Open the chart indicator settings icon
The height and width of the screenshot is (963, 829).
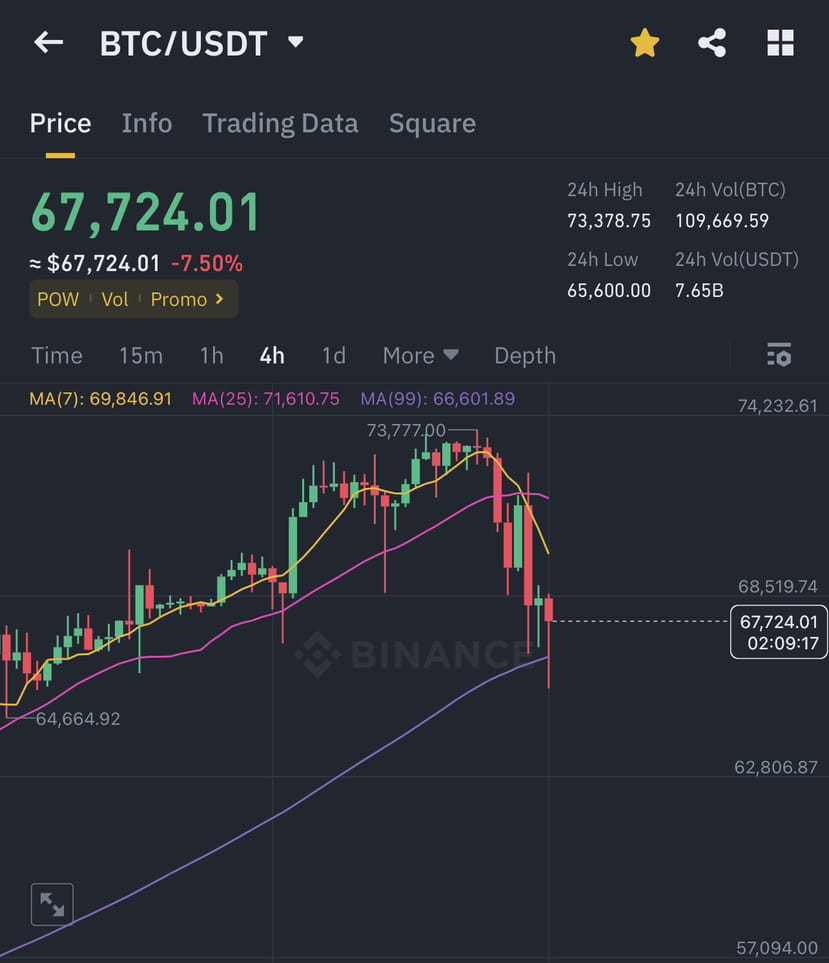pyautogui.click(x=779, y=355)
